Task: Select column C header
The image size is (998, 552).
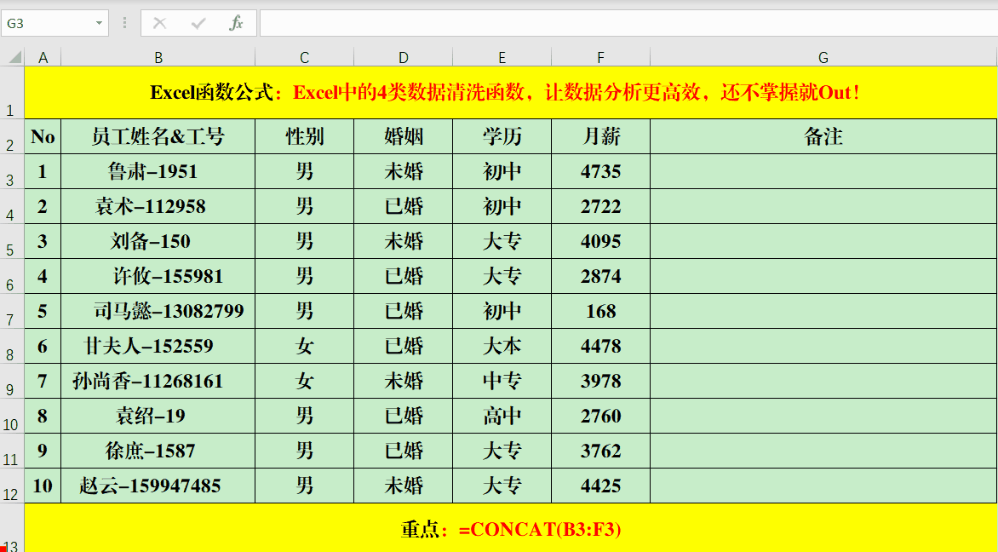Action: [304, 57]
